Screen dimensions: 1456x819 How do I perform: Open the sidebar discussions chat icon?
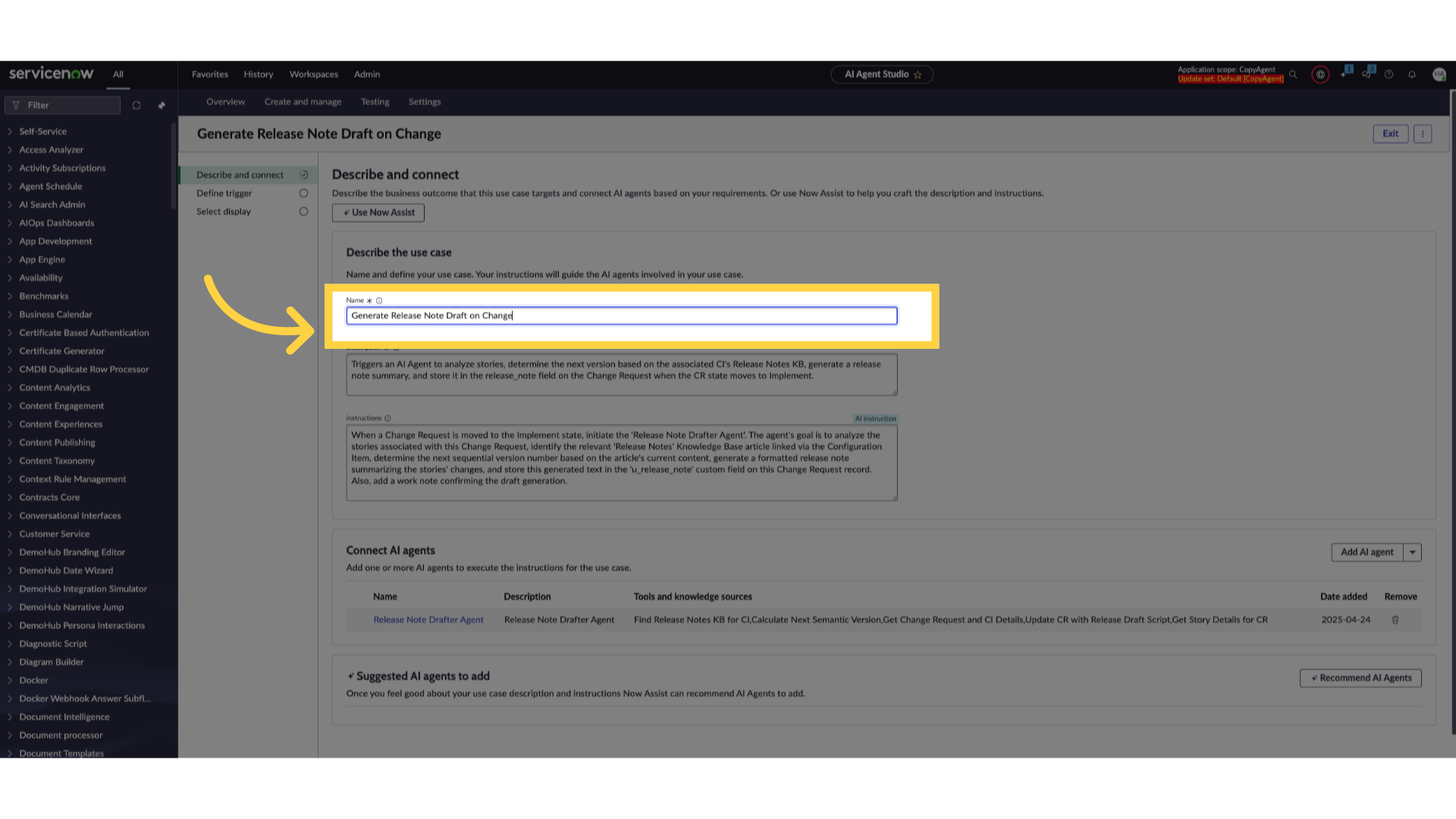pyautogui.click(x=1367, y=74)
